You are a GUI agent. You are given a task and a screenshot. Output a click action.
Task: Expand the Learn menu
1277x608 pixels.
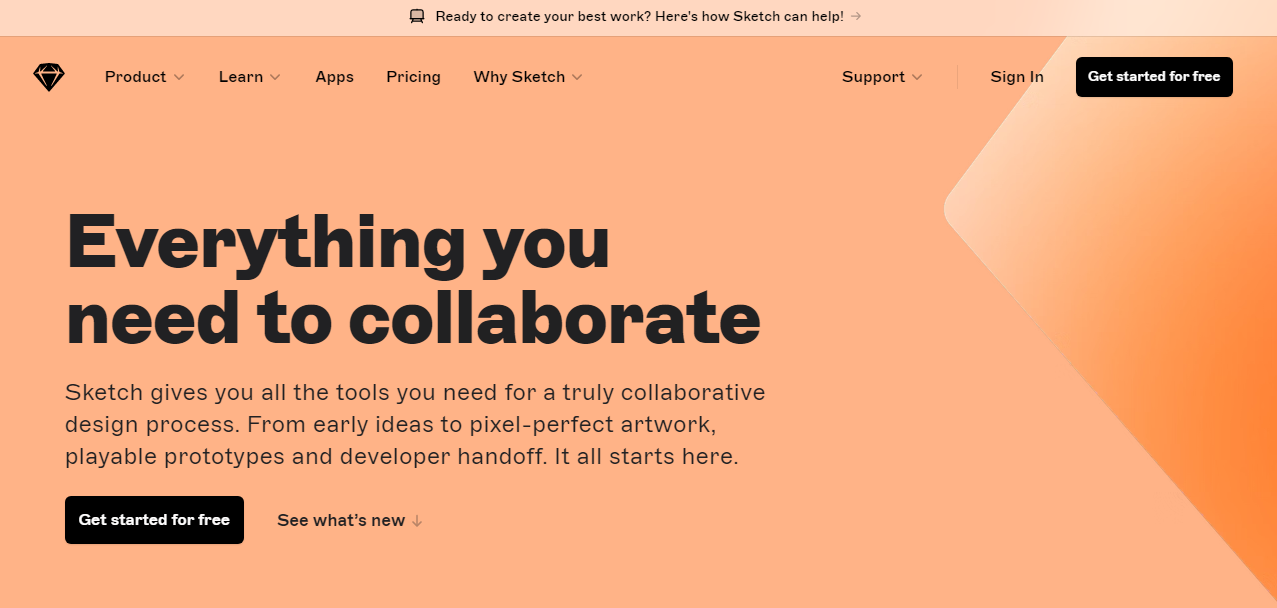[x=250, y=77]
